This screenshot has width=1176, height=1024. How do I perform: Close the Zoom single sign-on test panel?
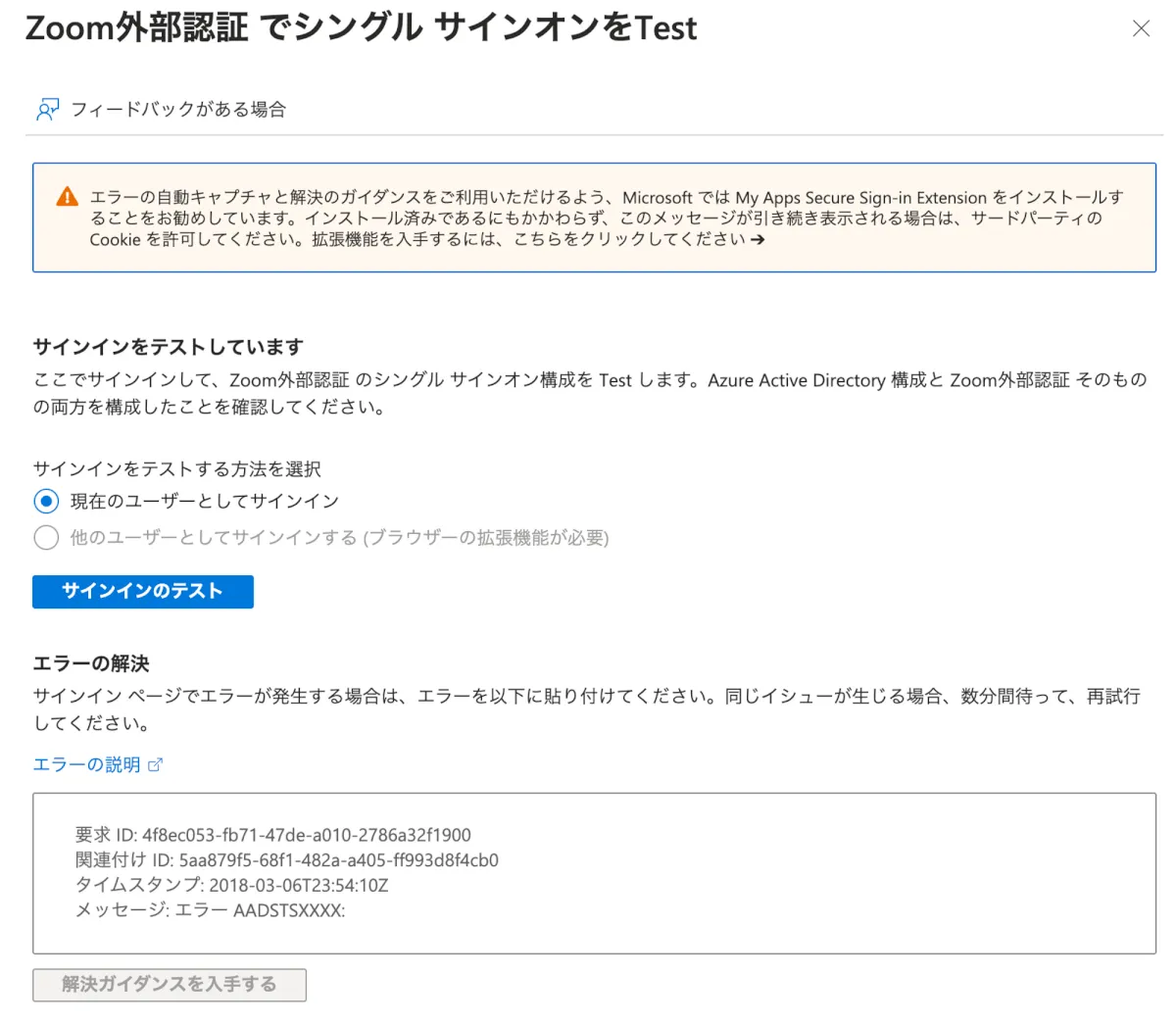point(1141,28)
